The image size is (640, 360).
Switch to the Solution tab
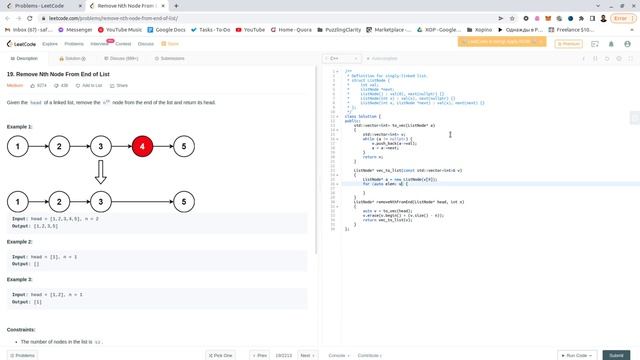(x=73, y=59)
